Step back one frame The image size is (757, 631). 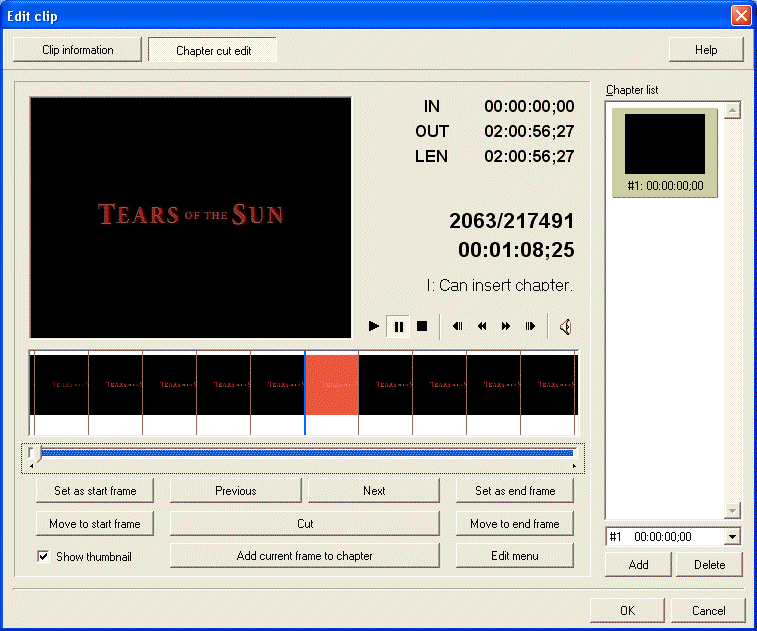[458, 326]
